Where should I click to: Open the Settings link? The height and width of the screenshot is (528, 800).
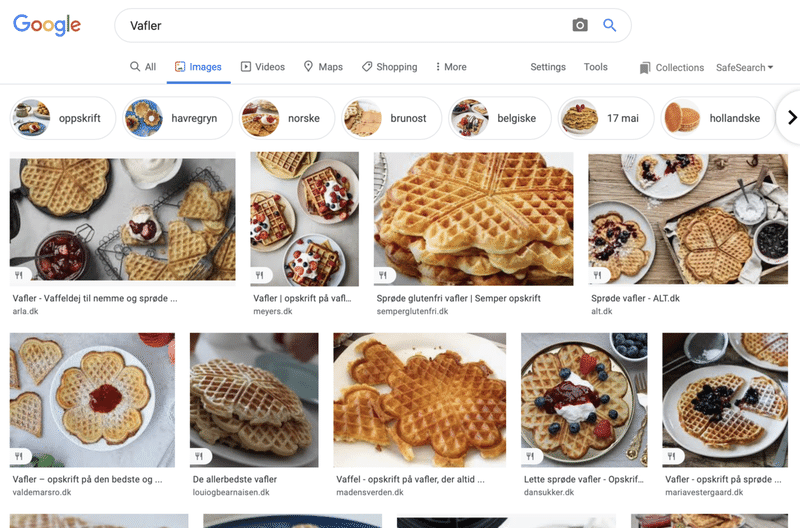pos(548,67)
